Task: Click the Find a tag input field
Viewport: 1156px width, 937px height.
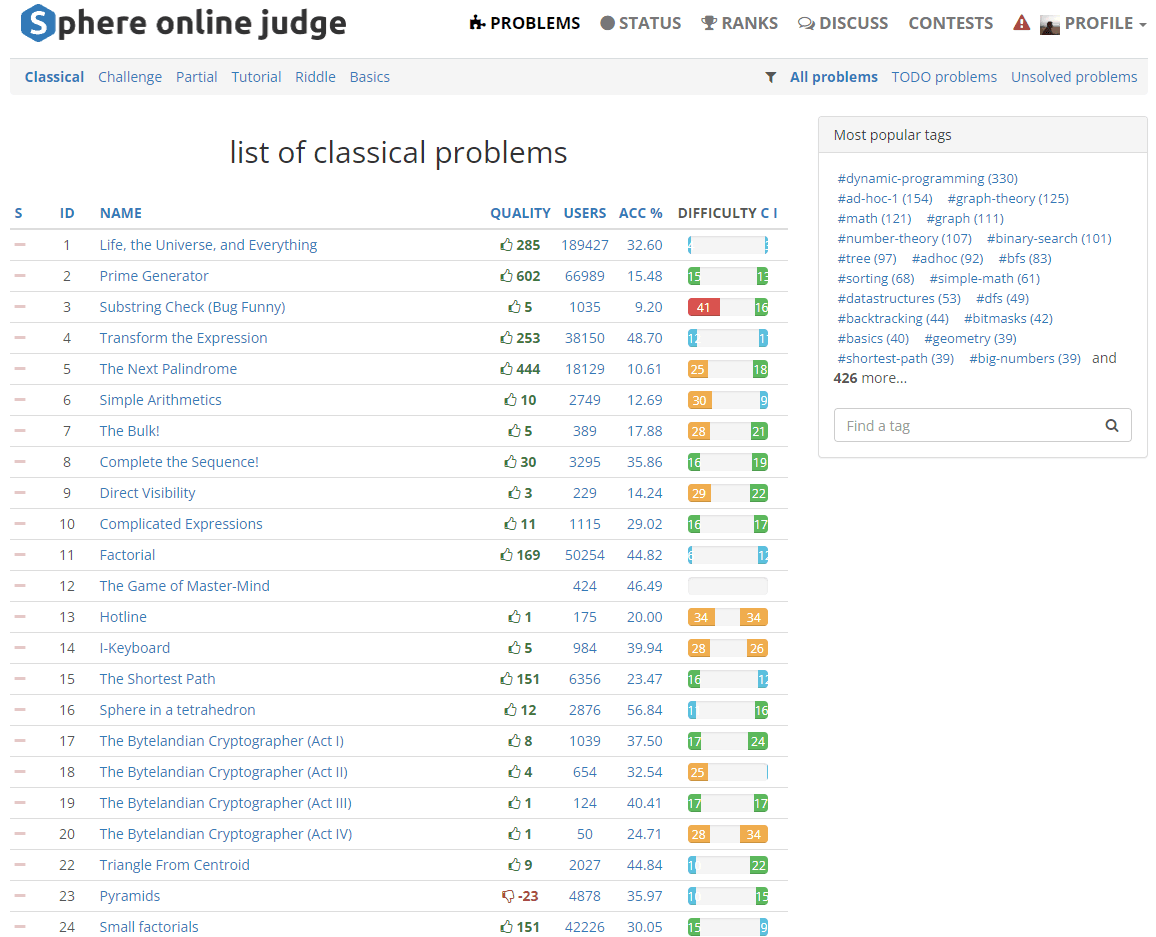Action: coord(983,425)
